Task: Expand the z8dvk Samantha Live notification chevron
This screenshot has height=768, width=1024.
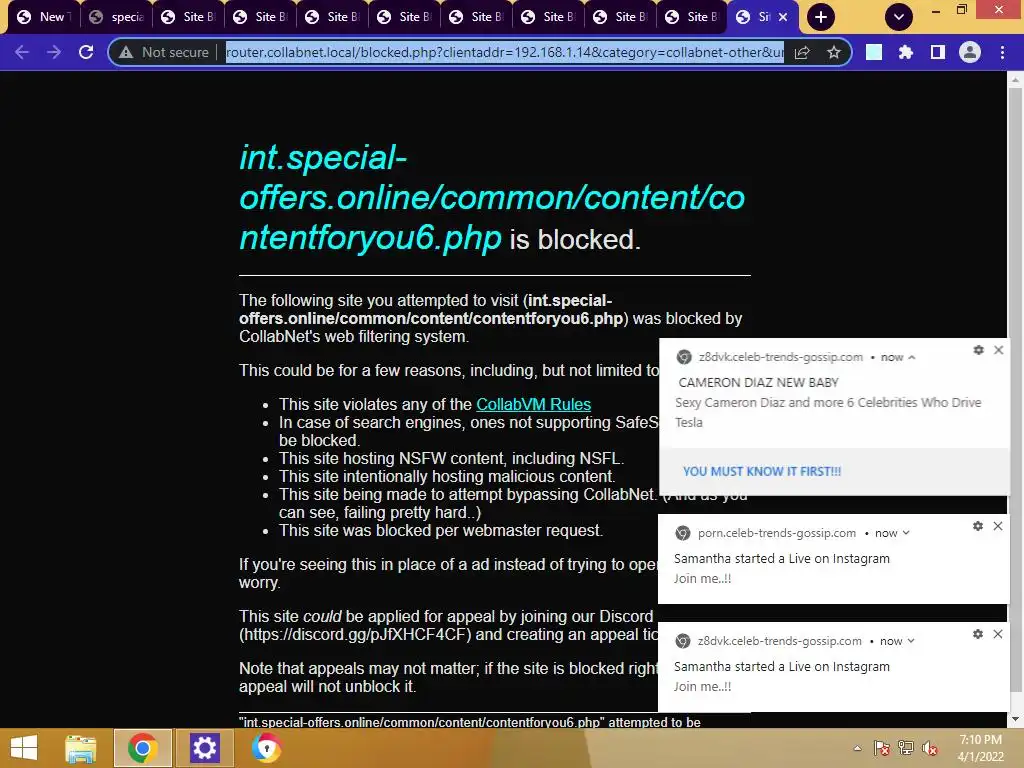Action: click(911, 641)
